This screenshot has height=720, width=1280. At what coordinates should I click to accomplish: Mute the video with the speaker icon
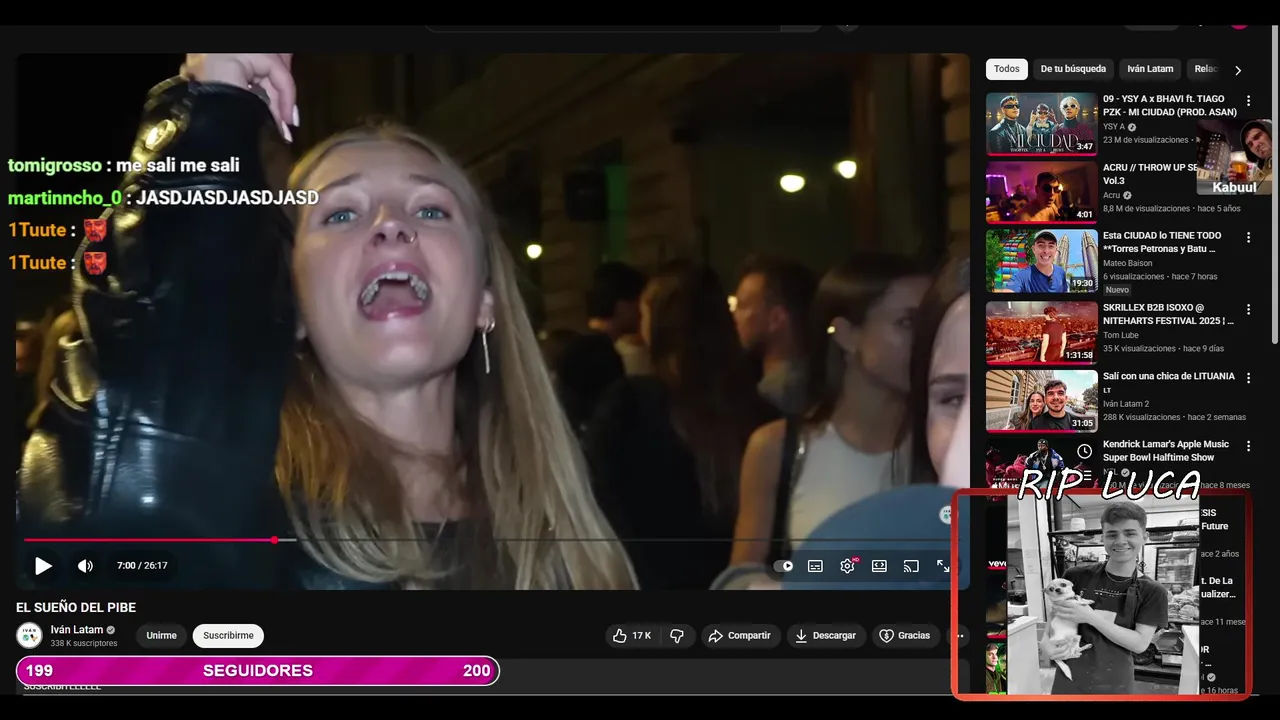point(86,566)
